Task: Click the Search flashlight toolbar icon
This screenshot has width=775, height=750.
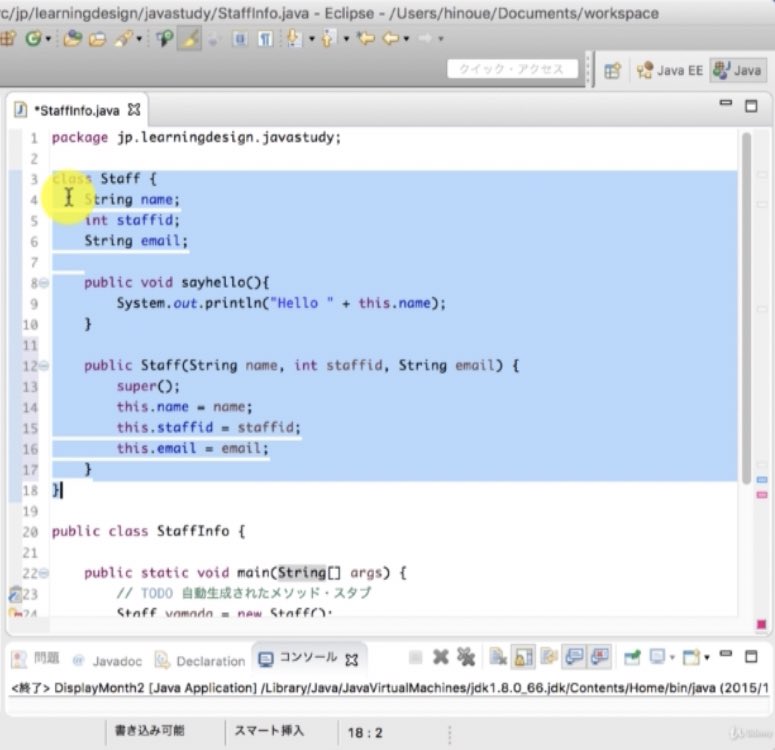Action: pyautogui.click(x=124, y=39)
